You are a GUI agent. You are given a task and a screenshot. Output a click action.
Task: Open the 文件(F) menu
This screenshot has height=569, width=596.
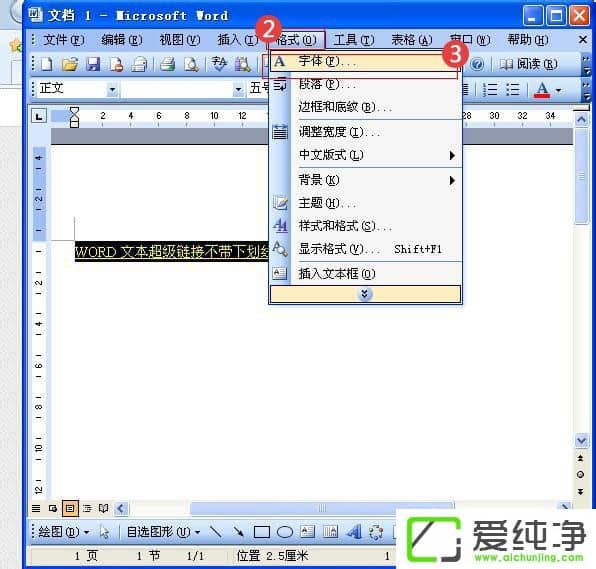point(63,40)
